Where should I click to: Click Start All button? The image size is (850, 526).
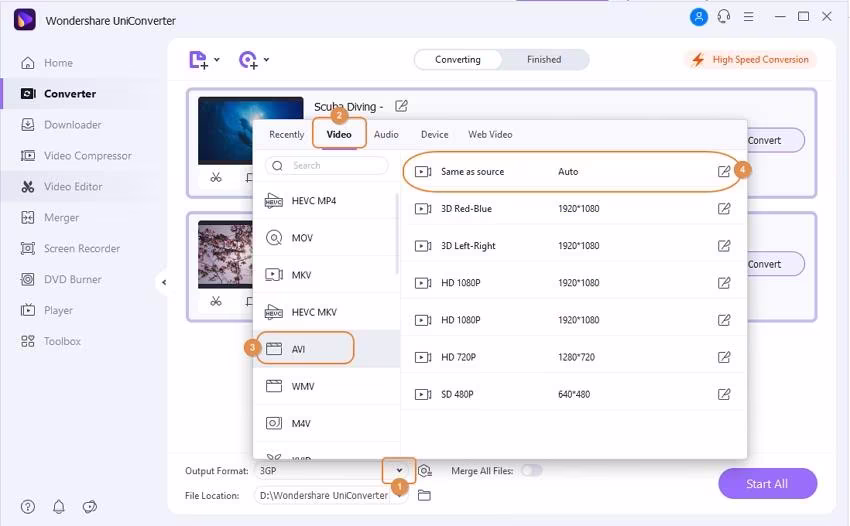click(x=767, y=484)
